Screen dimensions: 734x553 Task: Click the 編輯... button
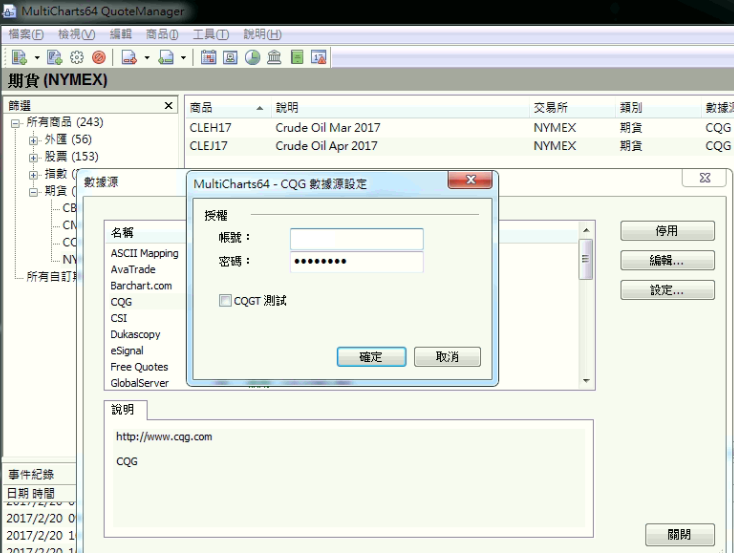(x=668, y=260)
